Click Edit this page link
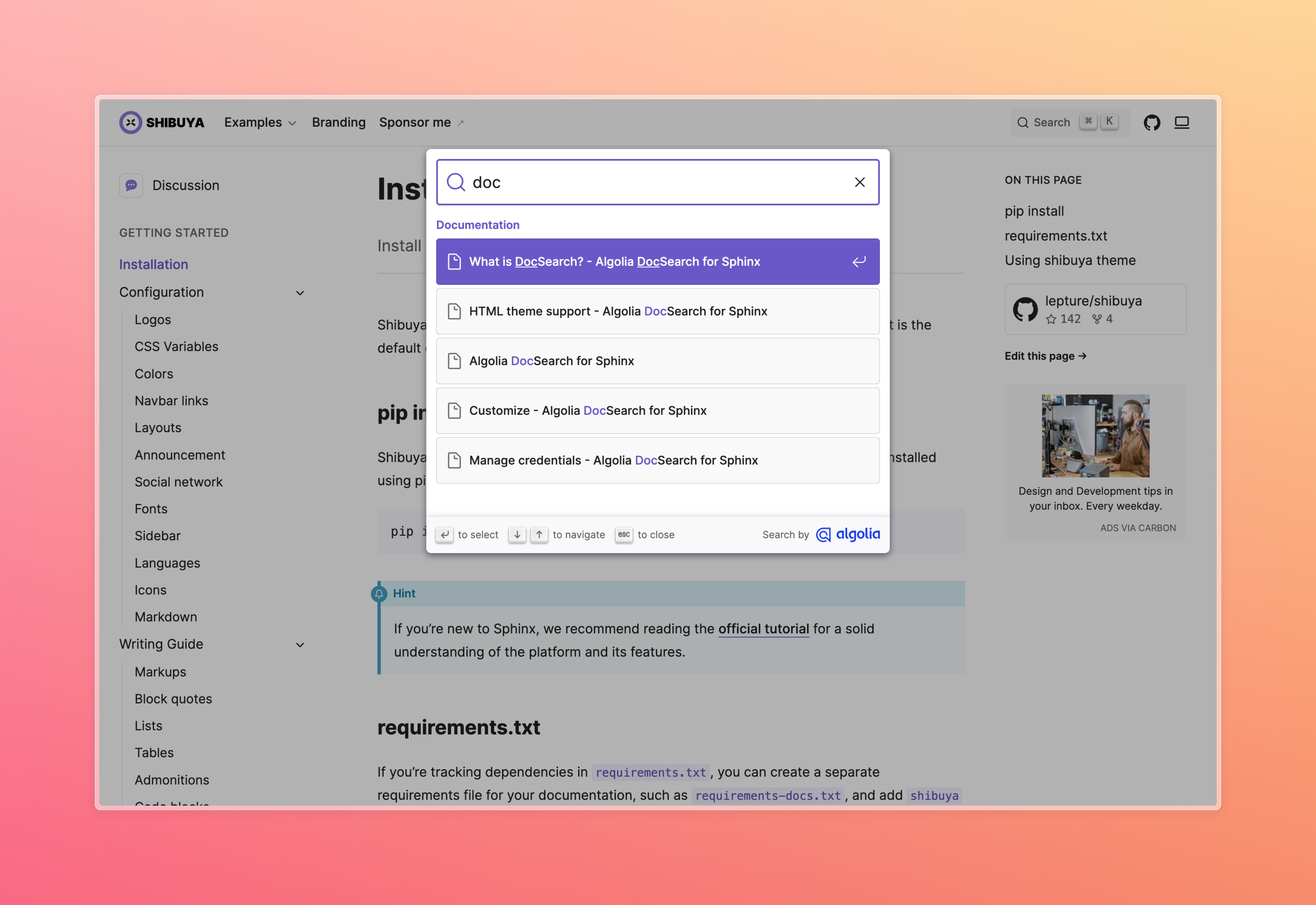This screenshot has height=905, width=1316. pos(1046,356)
